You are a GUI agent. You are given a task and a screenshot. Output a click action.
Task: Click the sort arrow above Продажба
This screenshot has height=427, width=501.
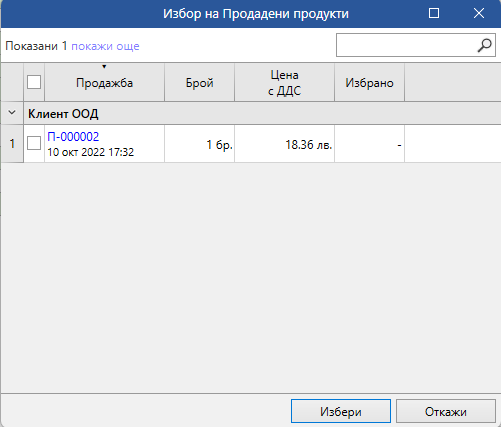tap(104, 67)
